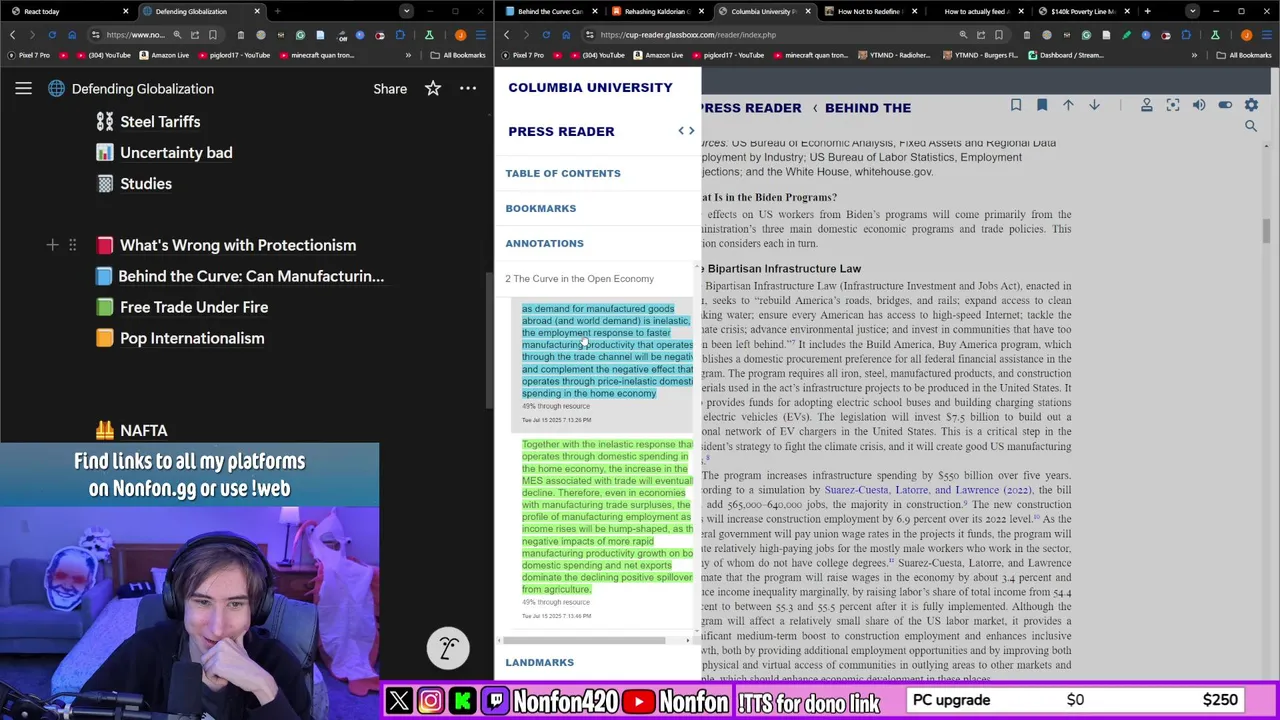
Task: Open Dashboard / Stream bookmark
Action: pos(1068,55)
